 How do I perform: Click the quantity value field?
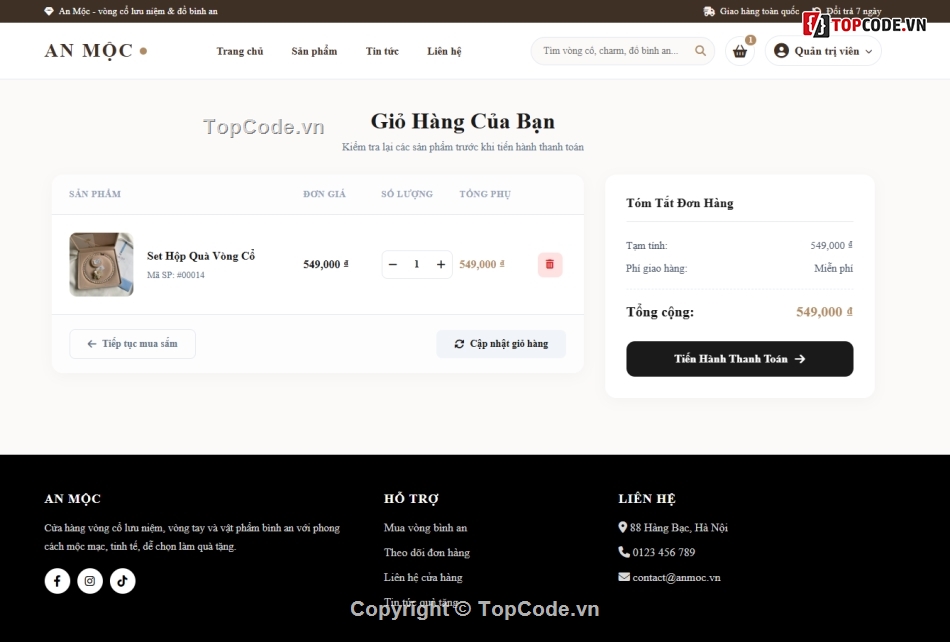click(417, 265)
